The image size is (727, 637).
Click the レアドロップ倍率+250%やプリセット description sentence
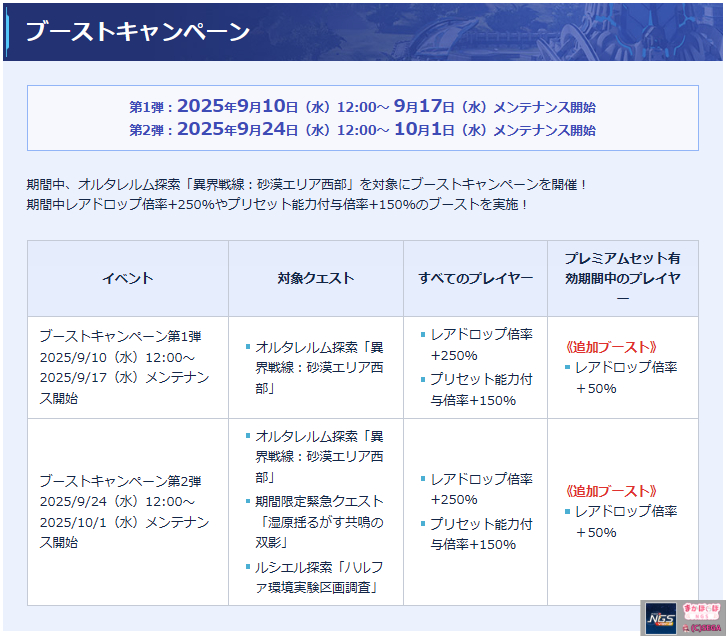pos(277,204)
